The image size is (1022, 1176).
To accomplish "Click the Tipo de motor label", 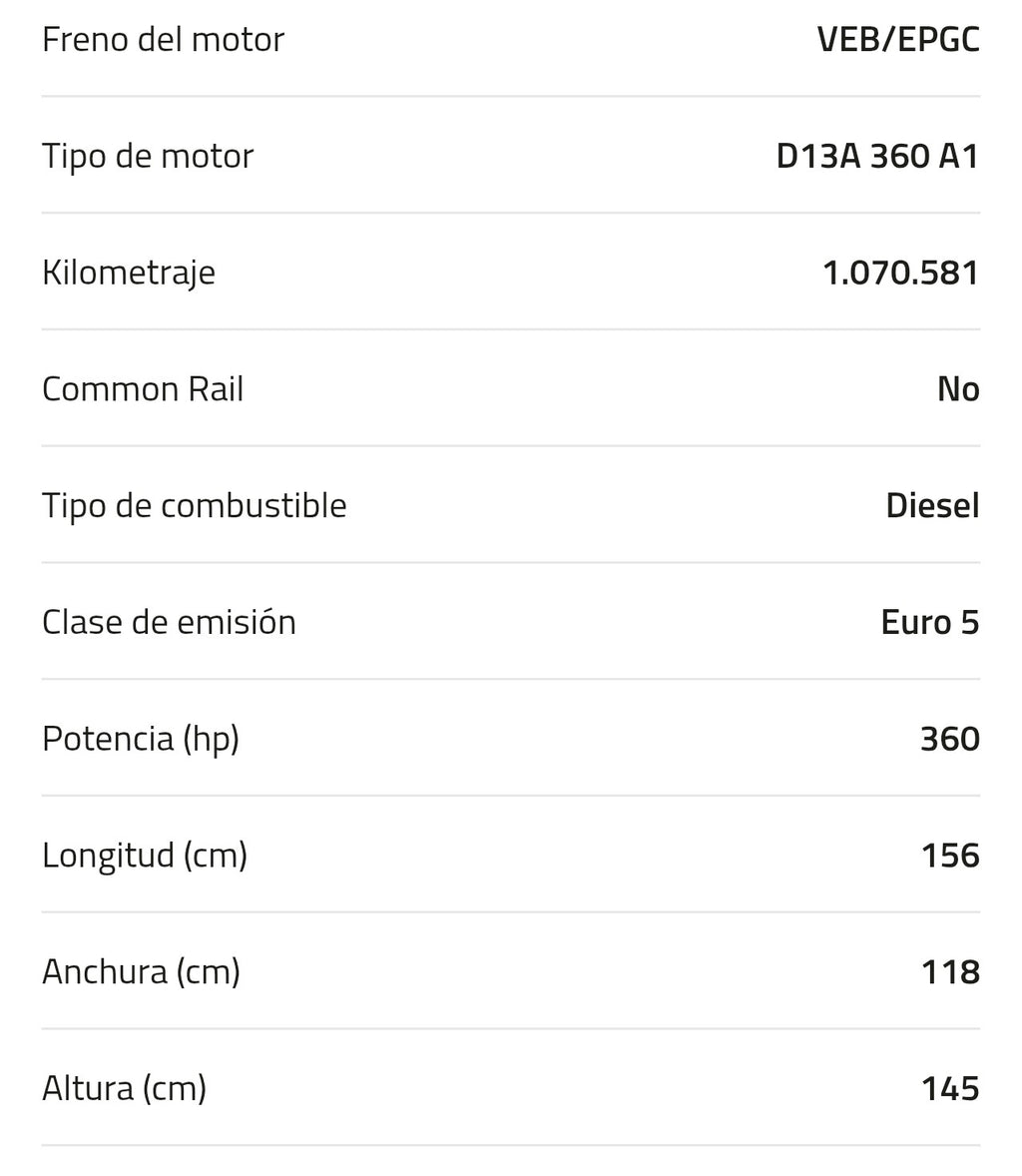I will (149, 157).
